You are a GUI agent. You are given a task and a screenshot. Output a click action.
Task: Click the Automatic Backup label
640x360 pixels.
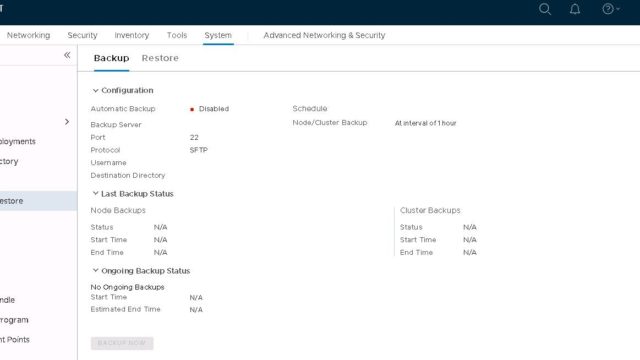[123, 109]
